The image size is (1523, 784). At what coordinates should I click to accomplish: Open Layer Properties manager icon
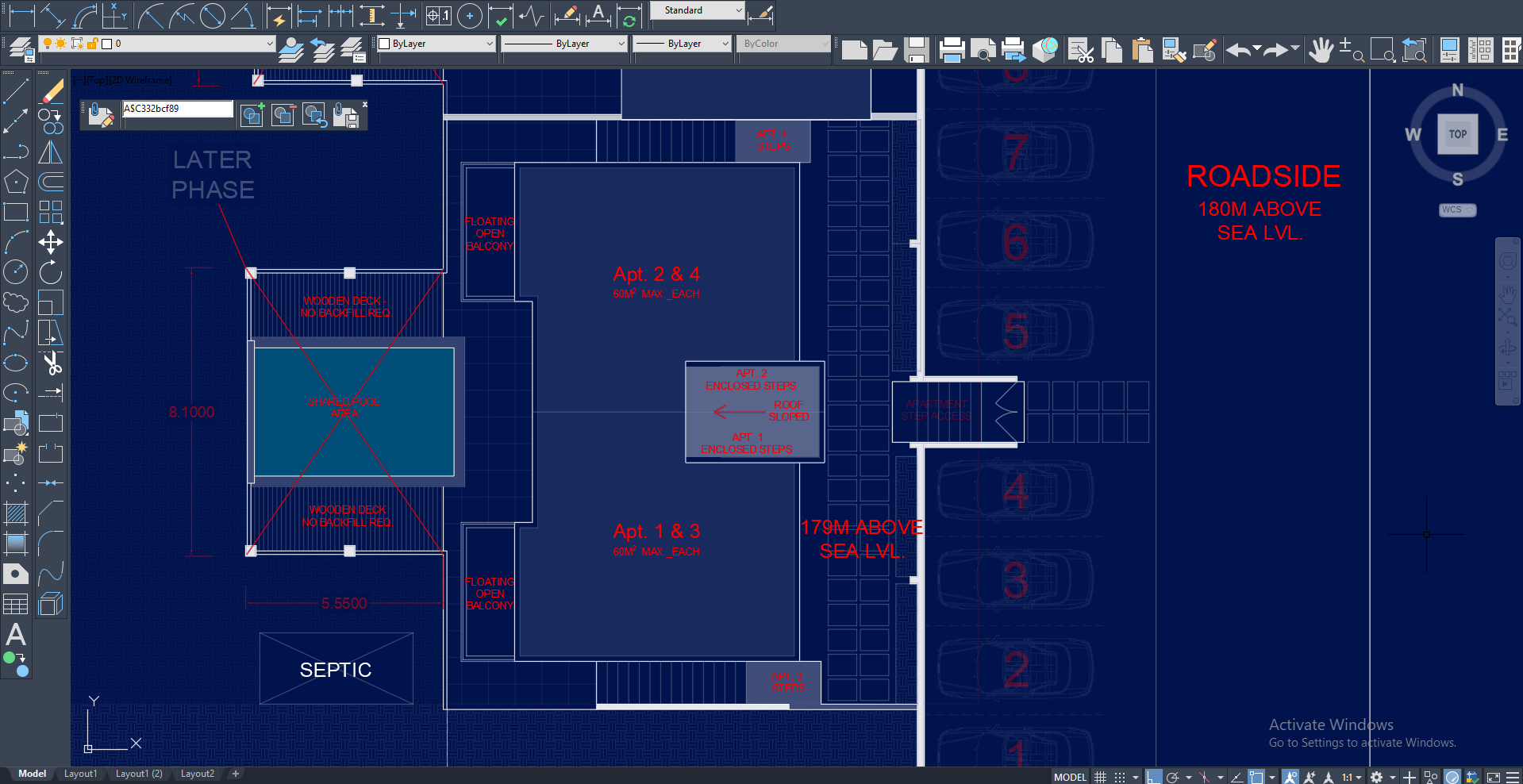coord(21,49)
